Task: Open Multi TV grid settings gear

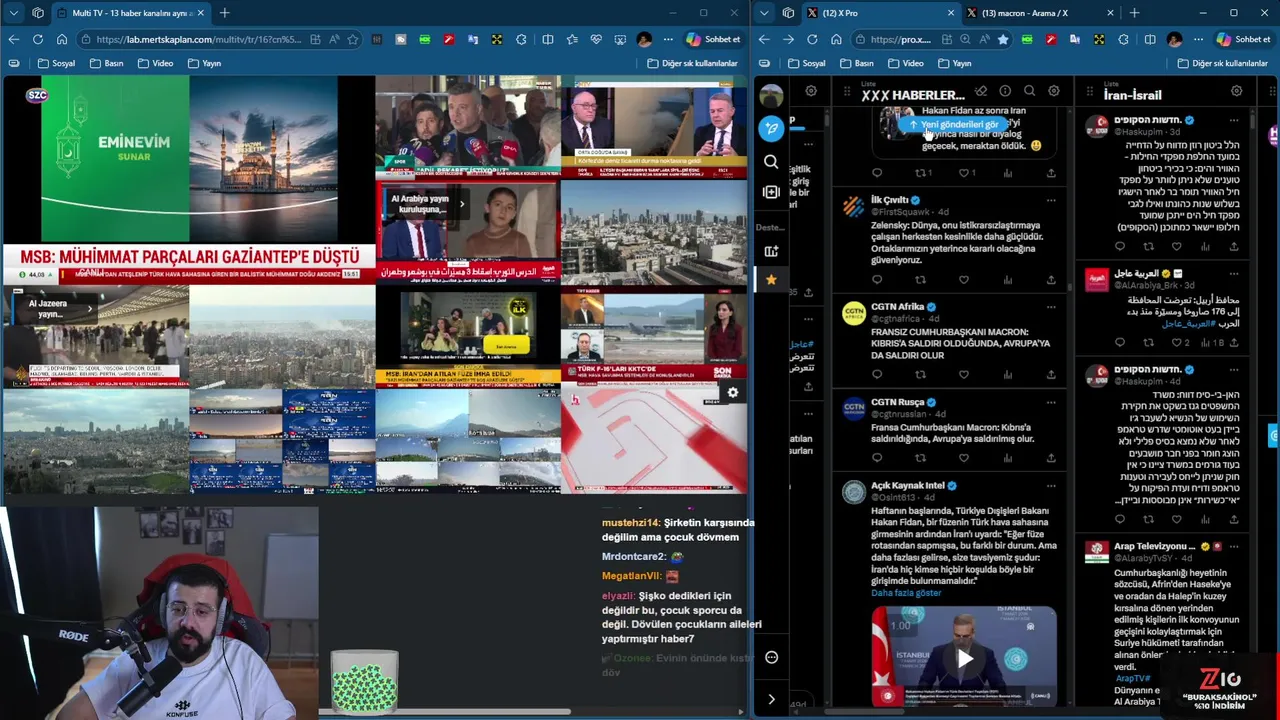Action: [732, 393]
